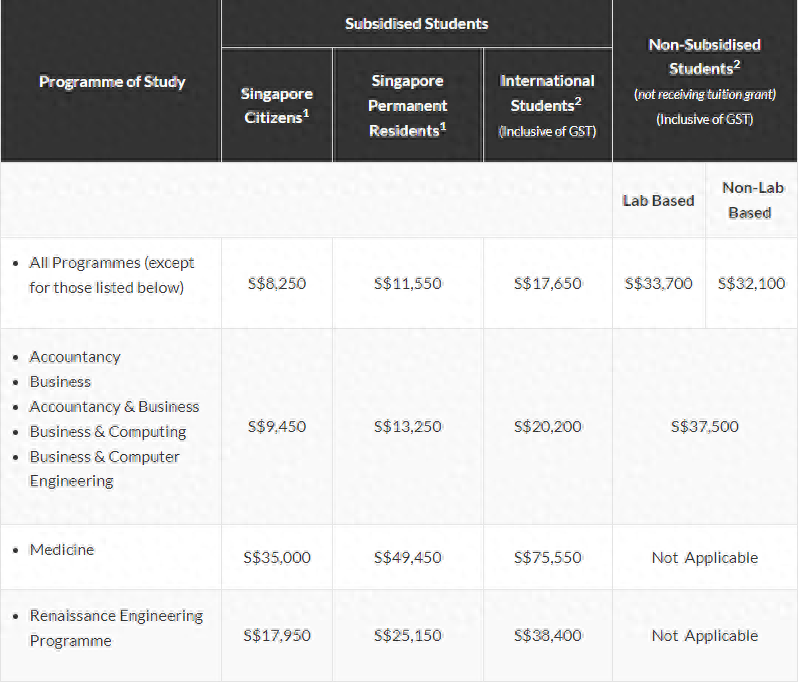798x682 pixels.
Task: Click the "Programme of Study" column header
Action: [112, 82]
